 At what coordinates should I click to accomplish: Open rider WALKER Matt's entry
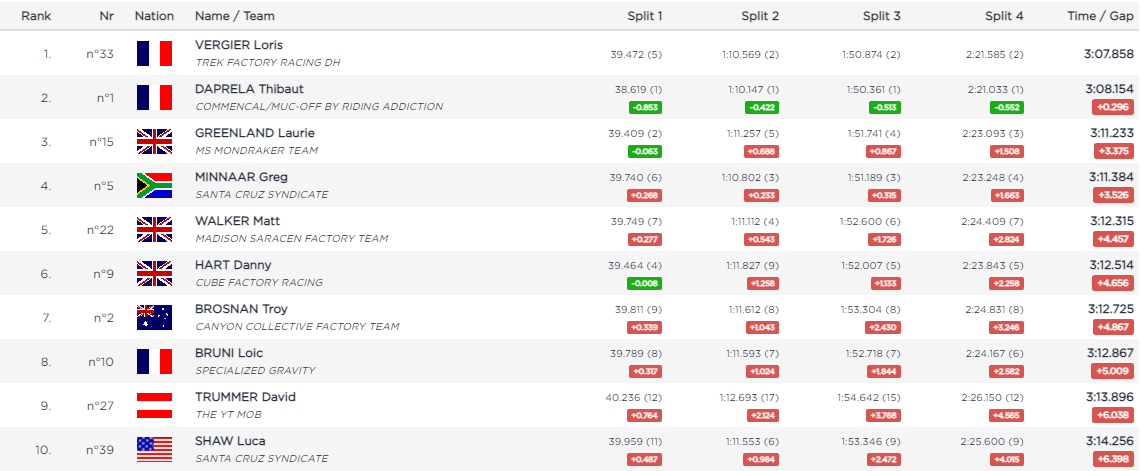click(237, 221)
